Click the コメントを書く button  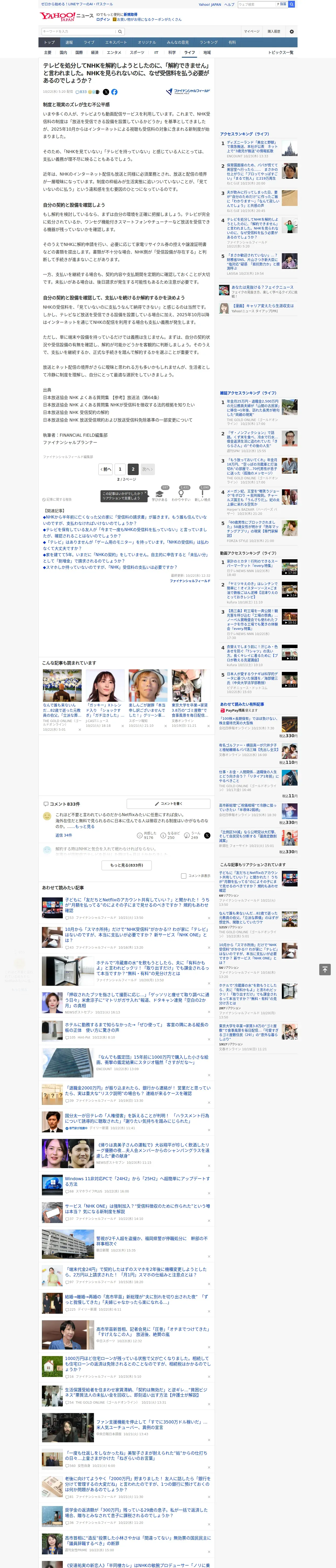(x=168, y=804)
